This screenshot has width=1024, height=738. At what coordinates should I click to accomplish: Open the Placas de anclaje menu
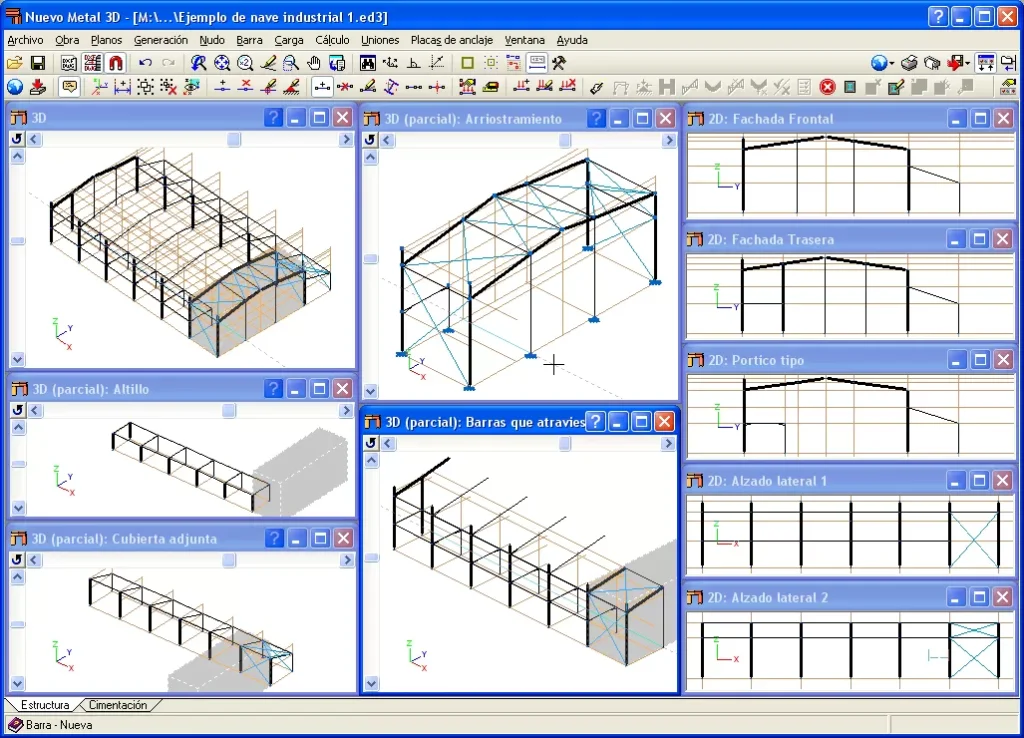[451, 40]
